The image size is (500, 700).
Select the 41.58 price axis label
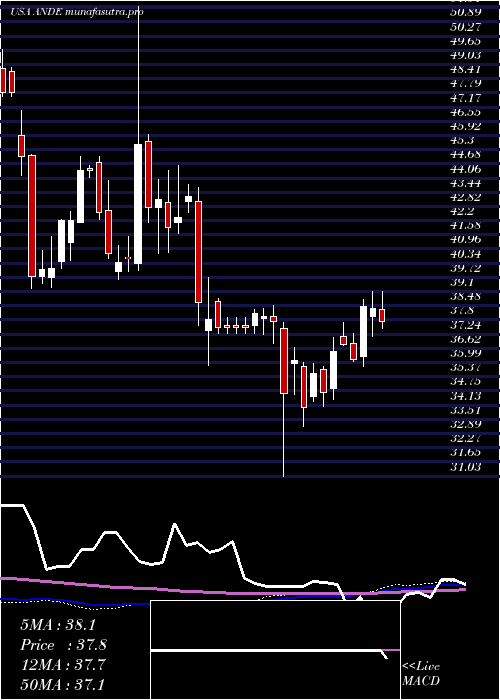coord(465,225)
